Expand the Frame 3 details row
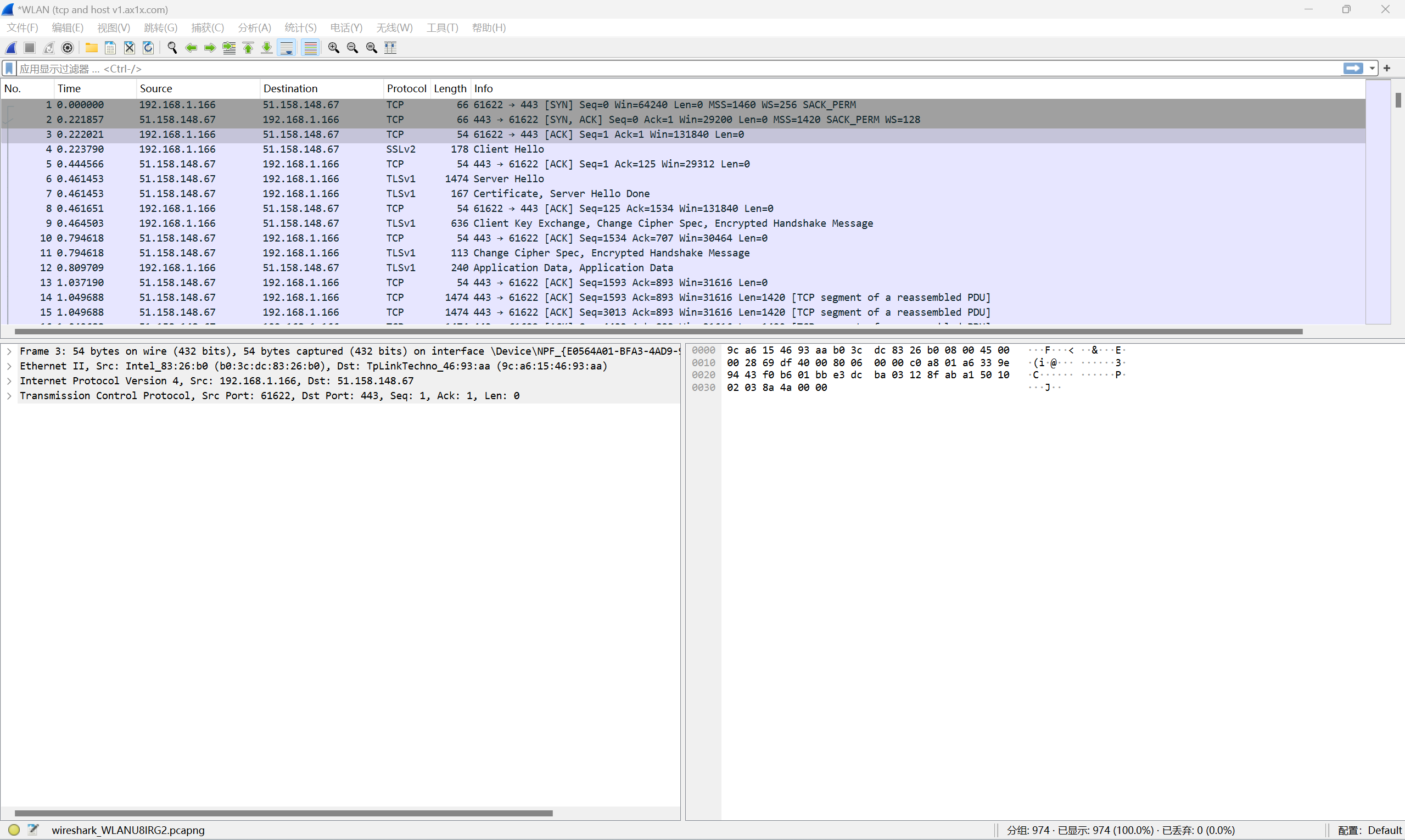Viewport: 1405px width, 840px height. pyautogui.click(x=10, y=351)
